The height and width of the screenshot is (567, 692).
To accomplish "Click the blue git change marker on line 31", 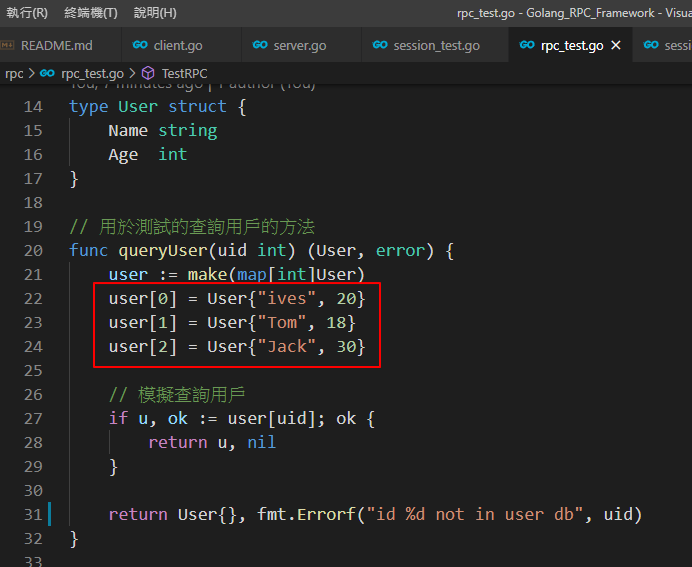I will [x=49, y=514].
